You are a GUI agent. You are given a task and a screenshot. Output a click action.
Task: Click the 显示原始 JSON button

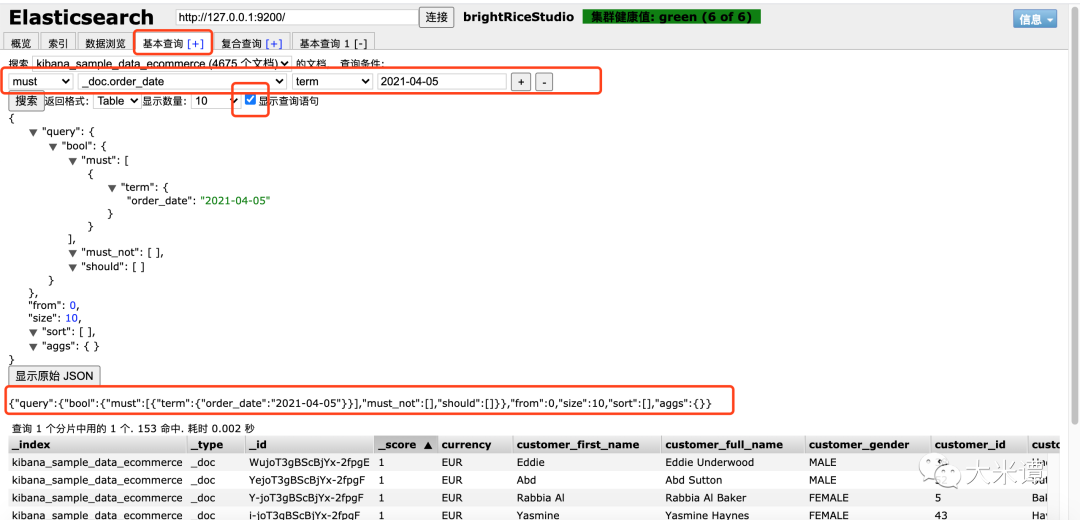(x=54, y=376)
